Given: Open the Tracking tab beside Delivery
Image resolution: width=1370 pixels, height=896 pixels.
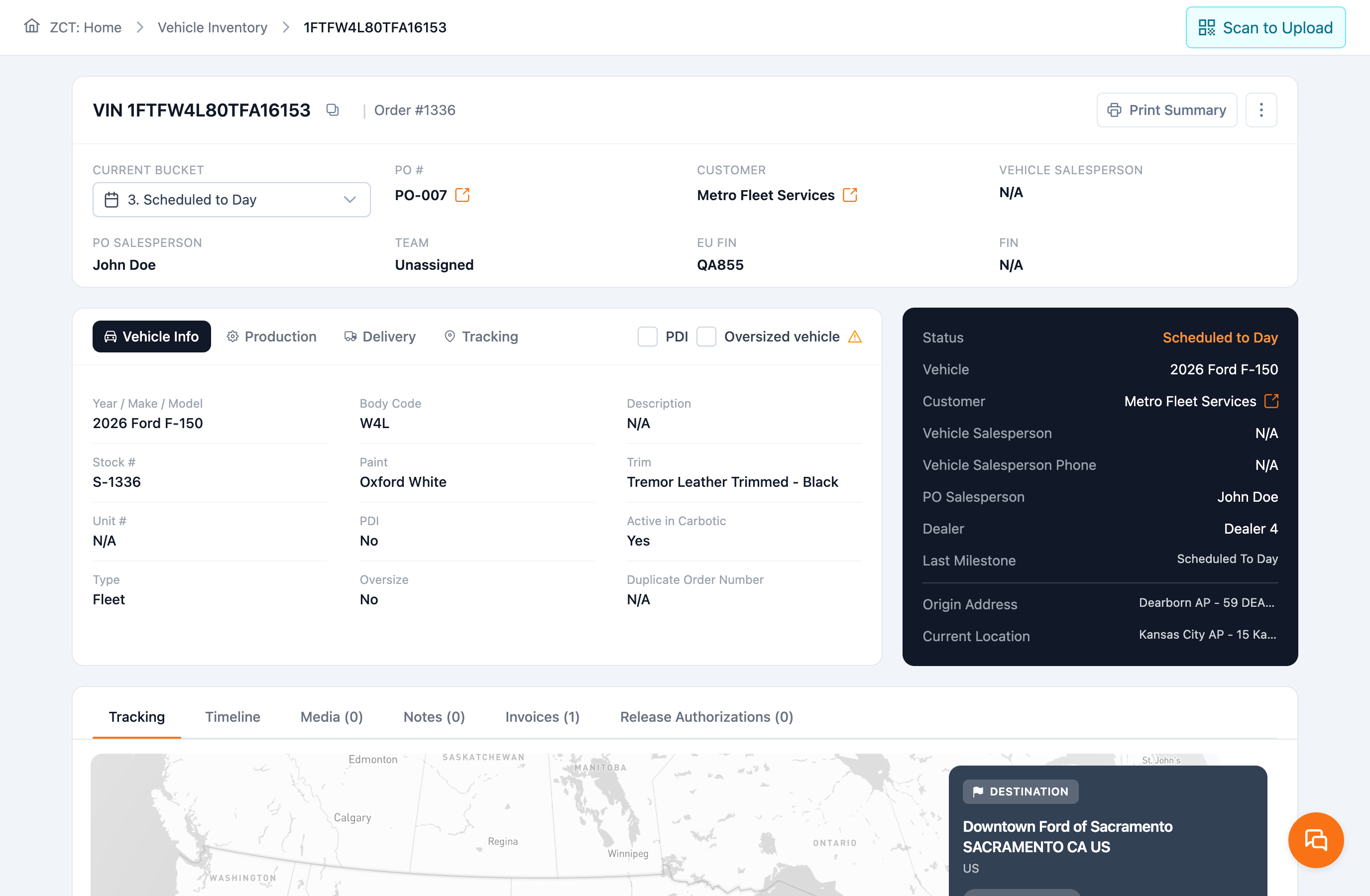Looking at the screenshot, I should 481,336.
